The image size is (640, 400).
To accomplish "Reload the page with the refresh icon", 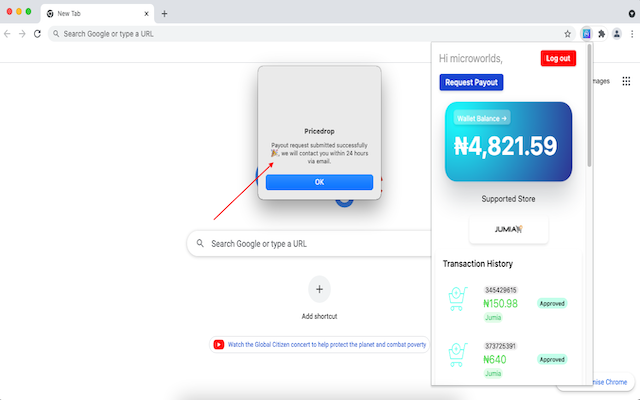I will pyautogui.click(x=38, y=33).
